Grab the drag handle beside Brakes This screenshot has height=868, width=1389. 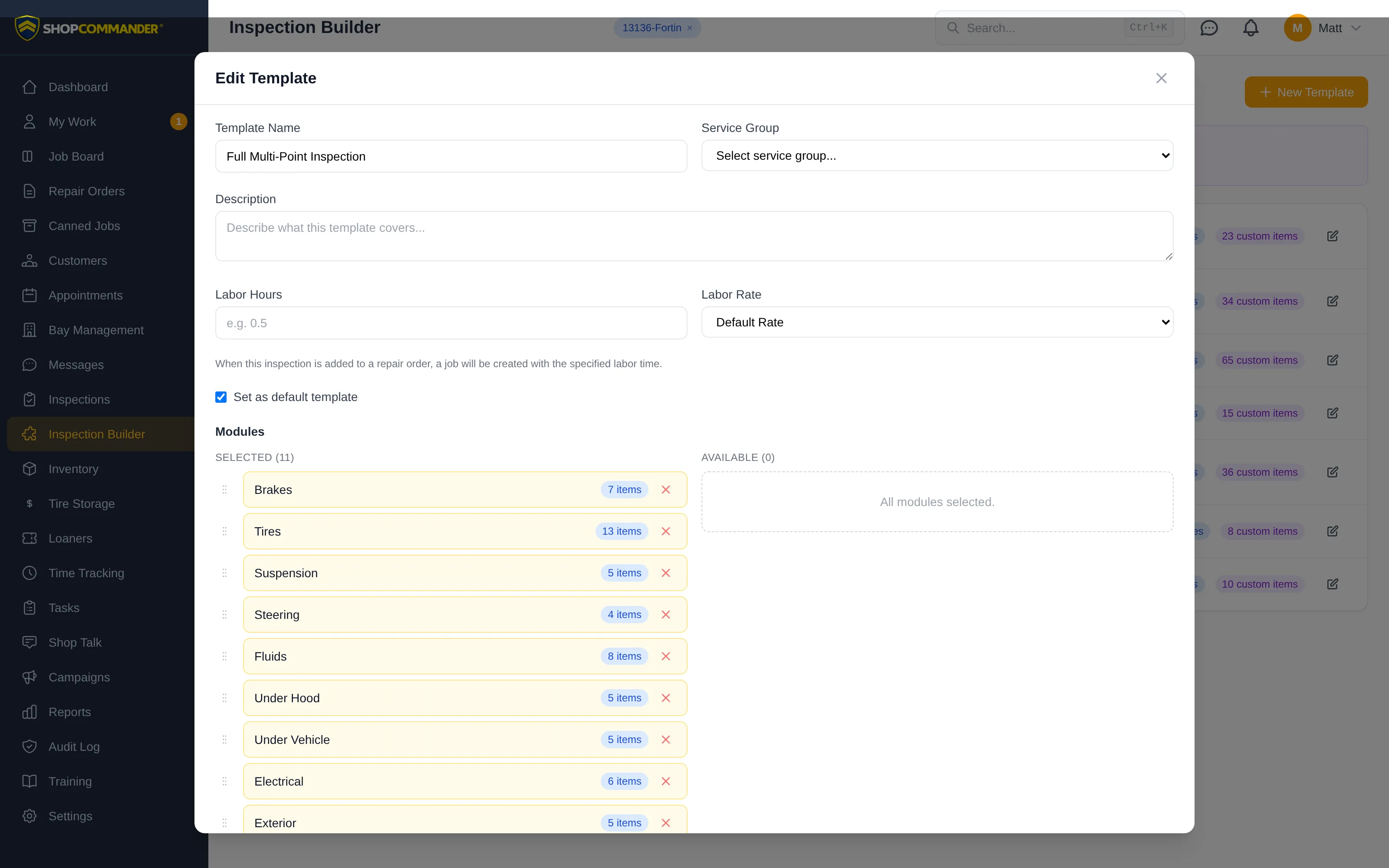pos(224,490)
